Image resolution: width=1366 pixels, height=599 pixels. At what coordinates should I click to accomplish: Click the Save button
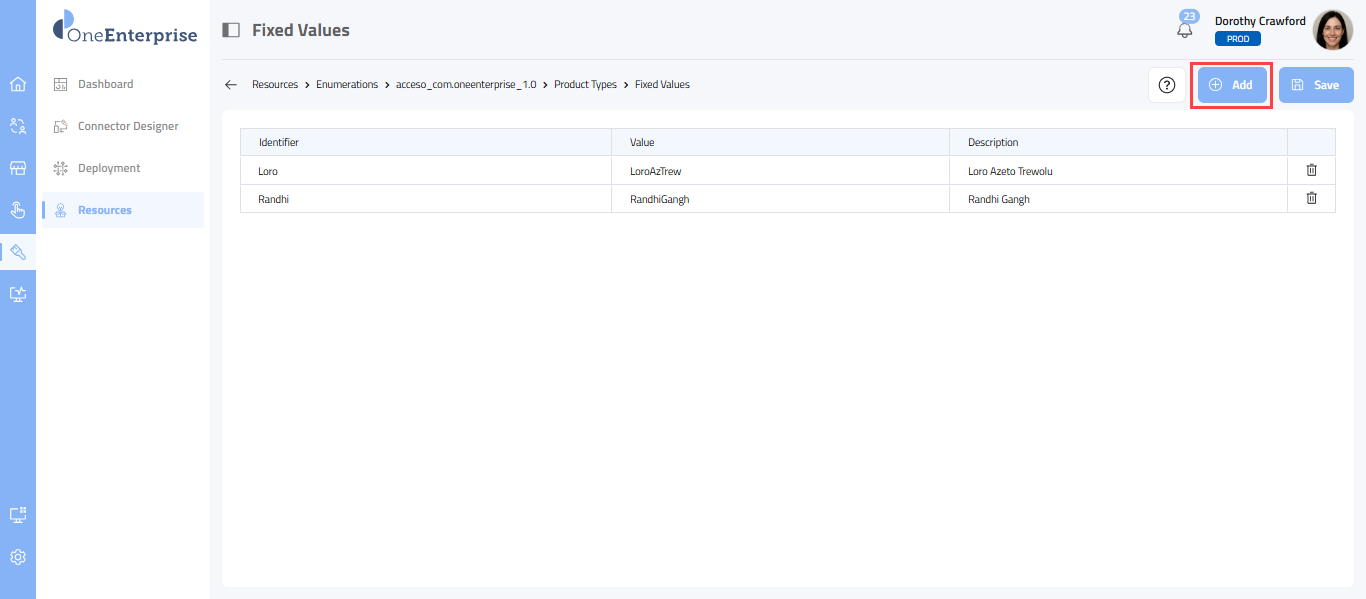pos(1315,85)
